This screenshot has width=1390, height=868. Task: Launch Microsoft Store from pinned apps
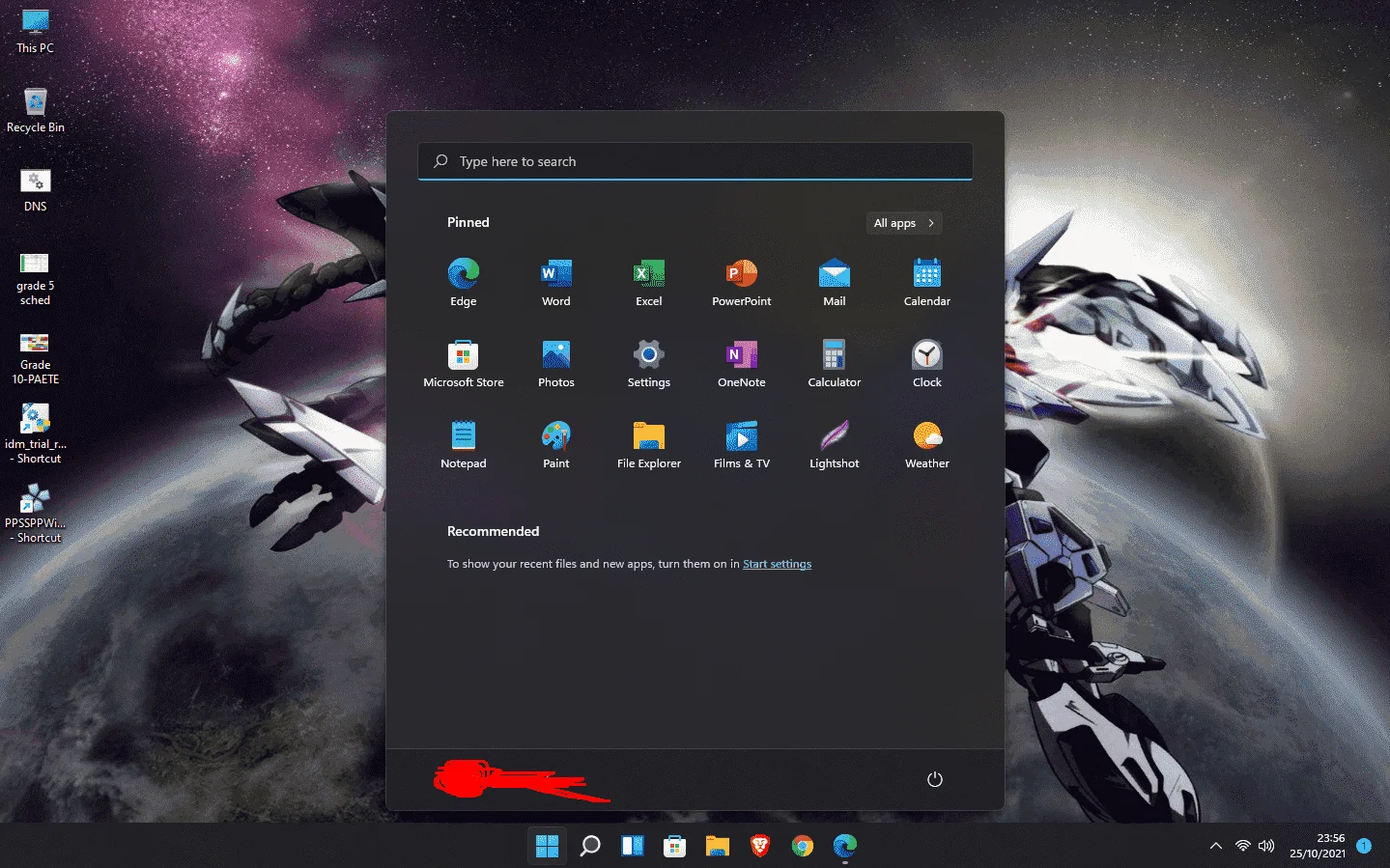[464, 363]
